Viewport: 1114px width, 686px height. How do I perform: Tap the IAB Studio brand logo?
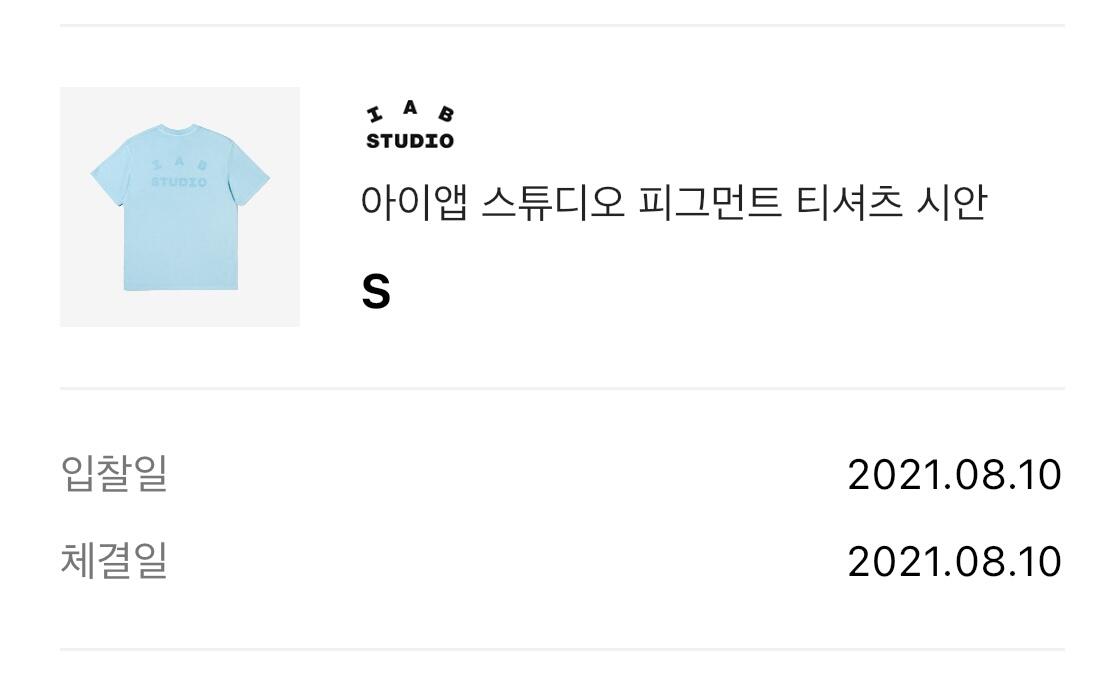(x=410, y=127)
